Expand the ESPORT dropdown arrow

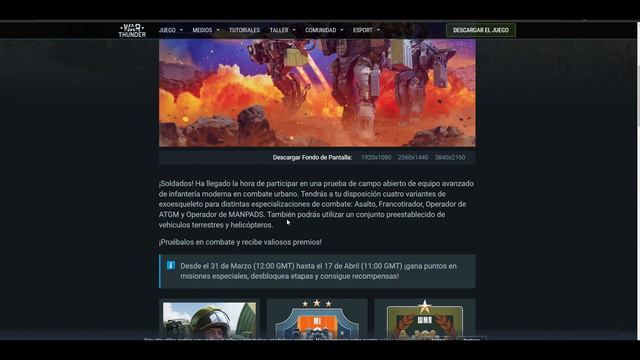378,30
